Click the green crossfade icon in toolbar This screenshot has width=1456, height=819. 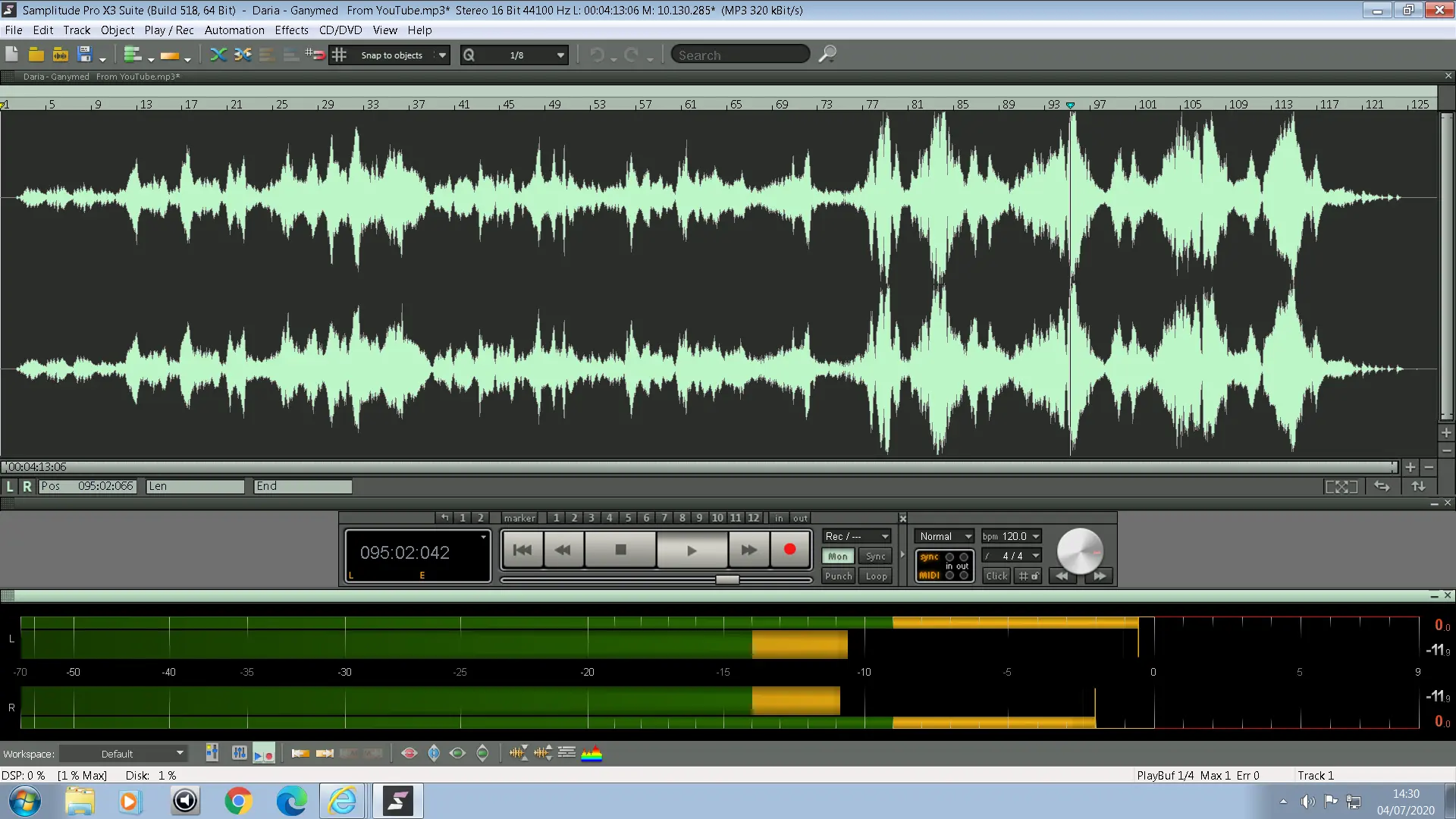pos(218,55)
